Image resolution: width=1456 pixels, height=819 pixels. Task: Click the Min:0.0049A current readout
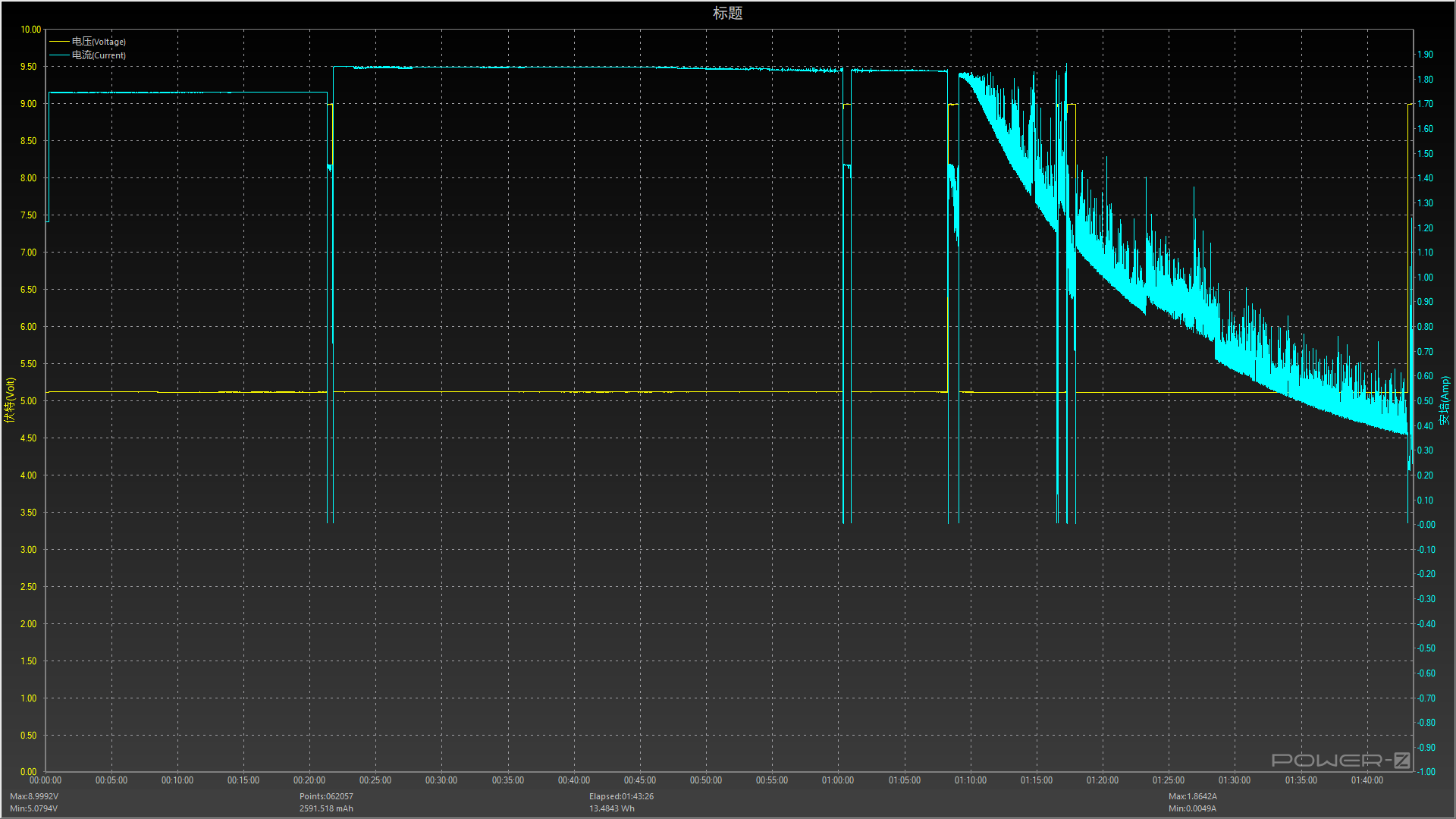click(1192, 808)
